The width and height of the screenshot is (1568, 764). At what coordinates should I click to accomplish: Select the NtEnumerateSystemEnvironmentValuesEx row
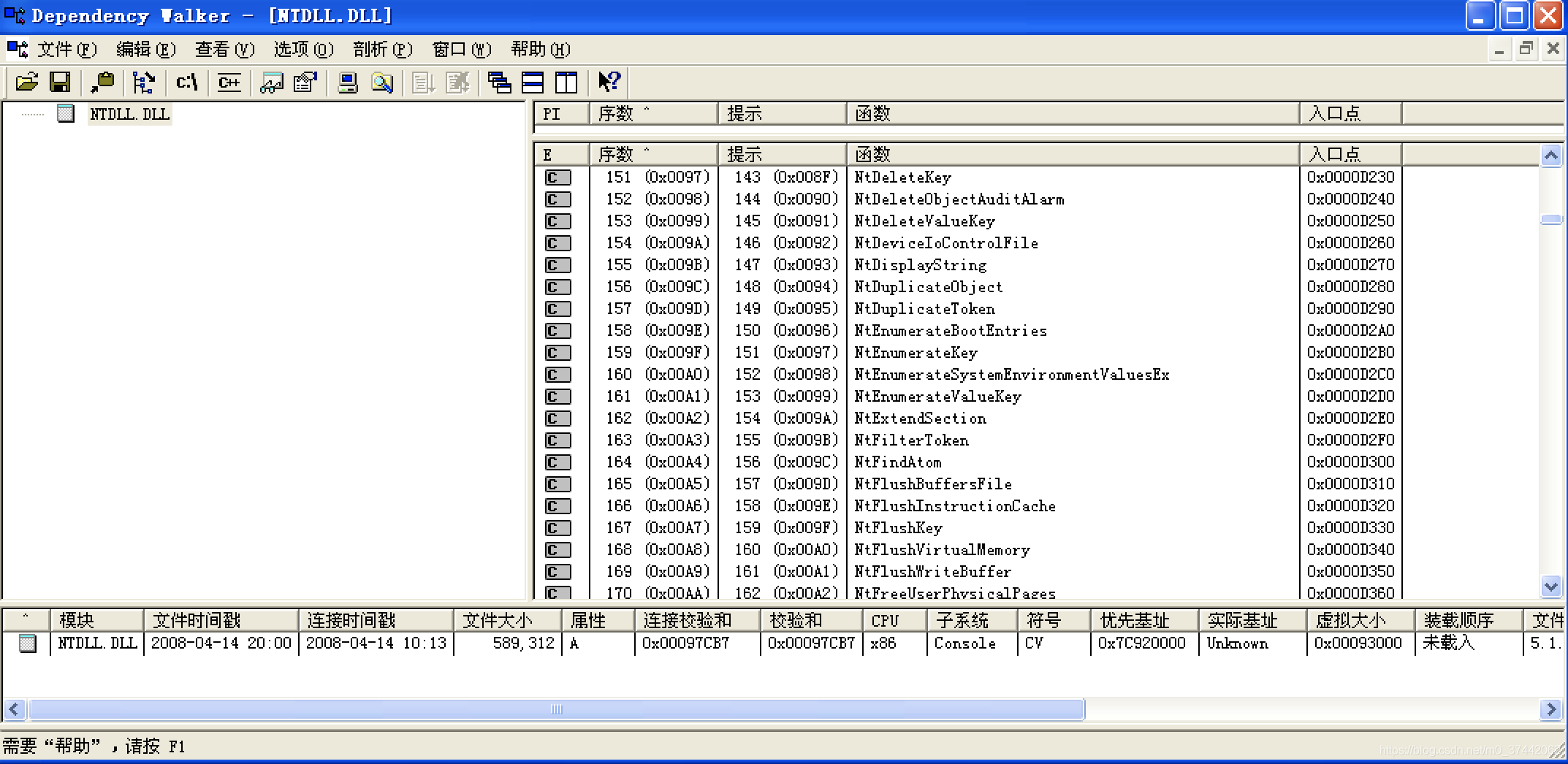click(1037, 375)
